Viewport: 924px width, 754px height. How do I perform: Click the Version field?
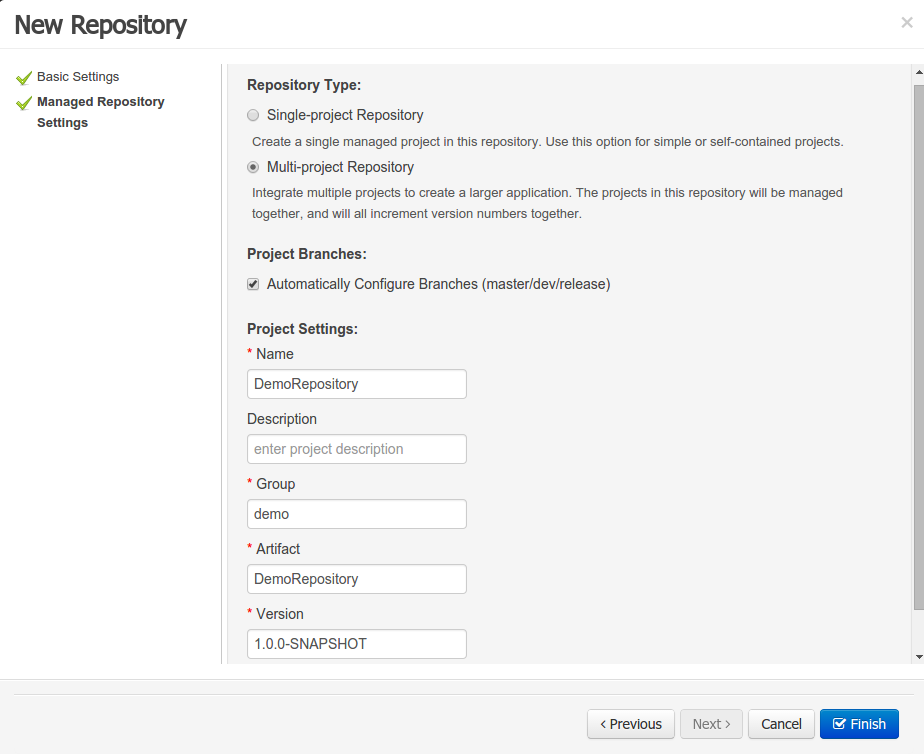point(356,644)
